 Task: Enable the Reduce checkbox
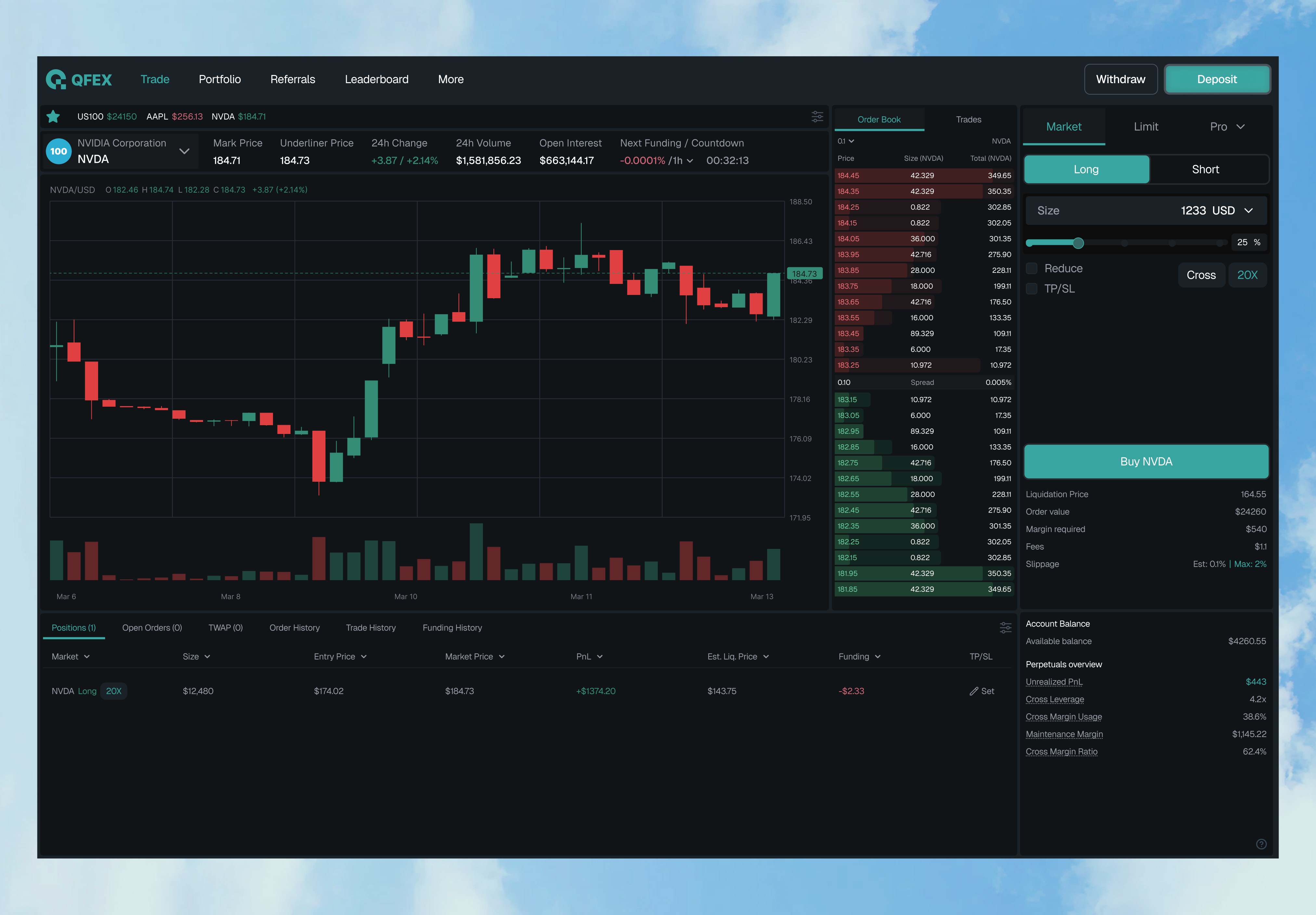coord(1031,268)
